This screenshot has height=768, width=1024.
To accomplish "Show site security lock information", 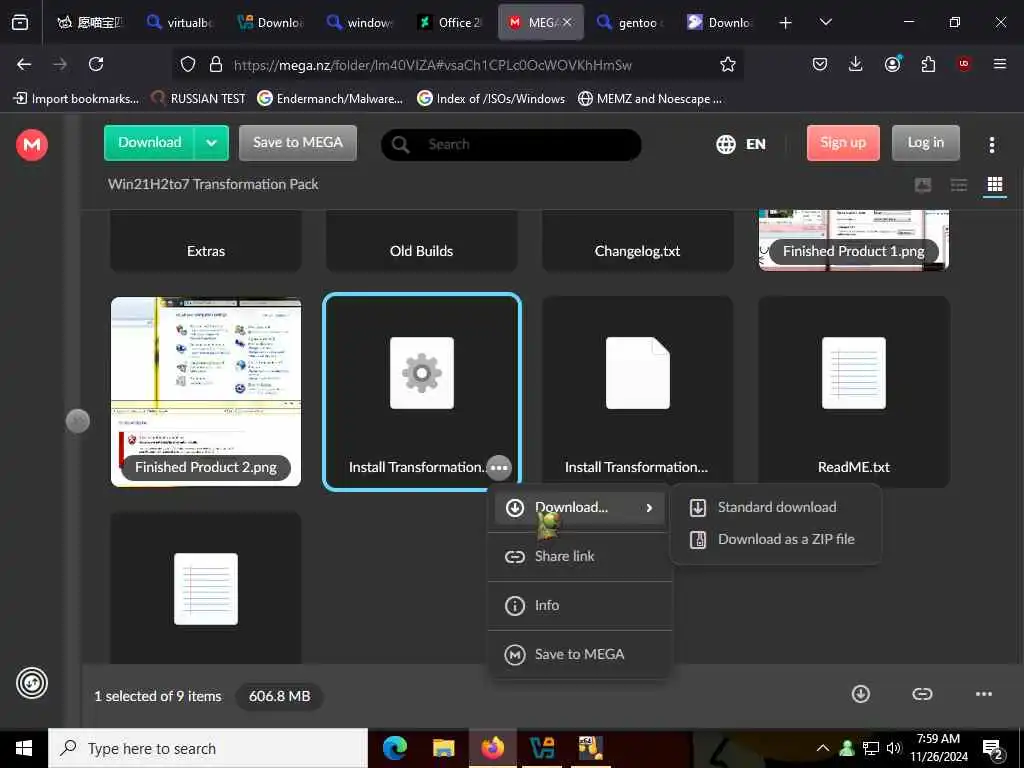I will [216, 64].
